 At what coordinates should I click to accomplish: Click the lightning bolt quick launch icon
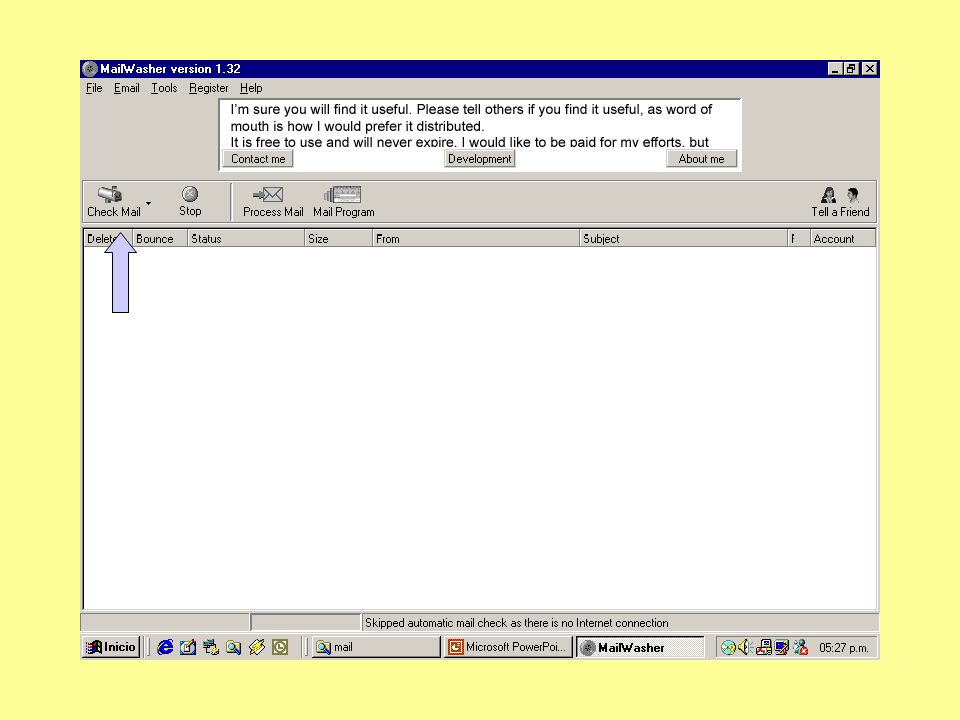coord(257,647)
